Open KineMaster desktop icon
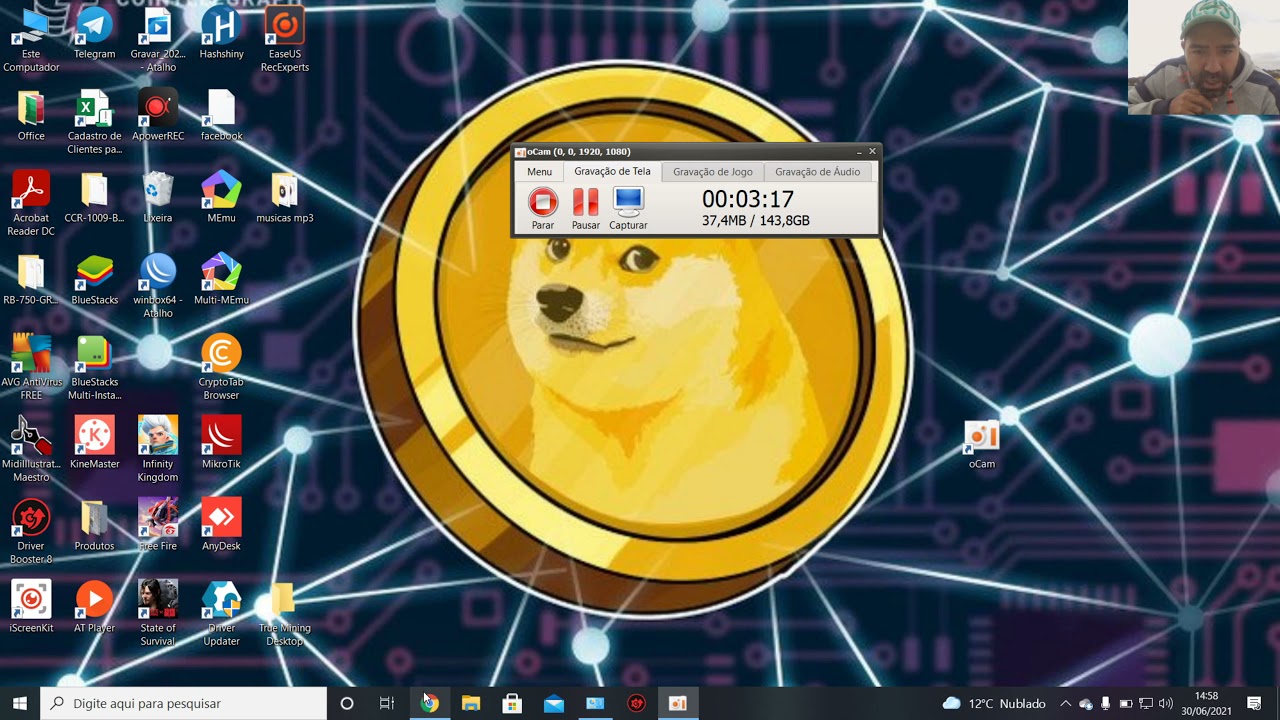 (94, 444)
